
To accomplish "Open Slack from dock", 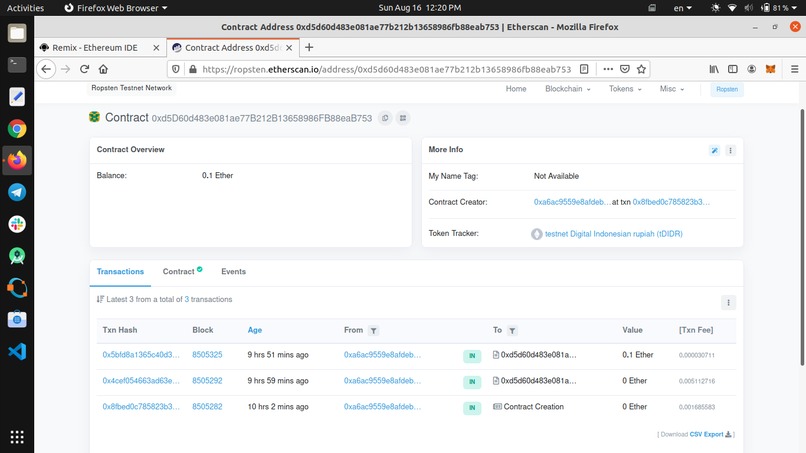I will (17, 224).
